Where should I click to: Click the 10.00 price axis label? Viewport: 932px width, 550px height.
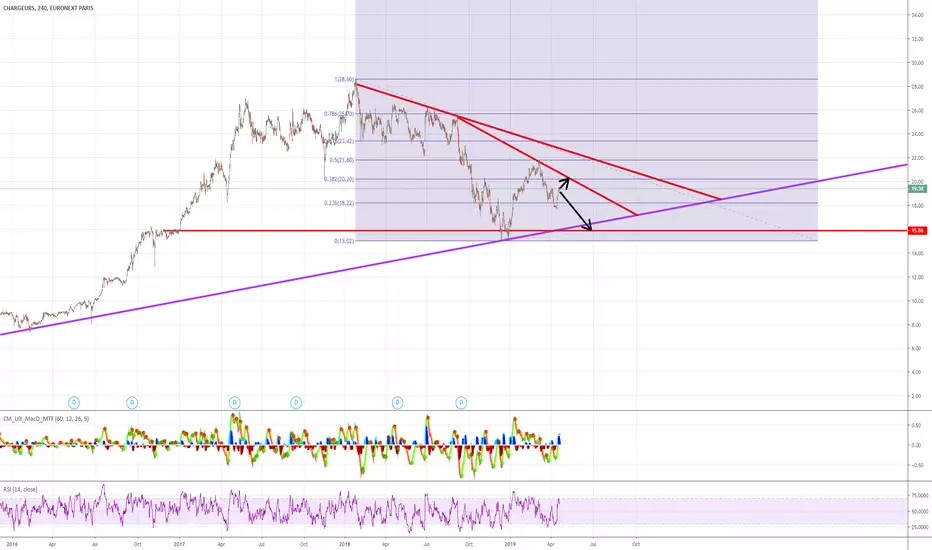917,301
